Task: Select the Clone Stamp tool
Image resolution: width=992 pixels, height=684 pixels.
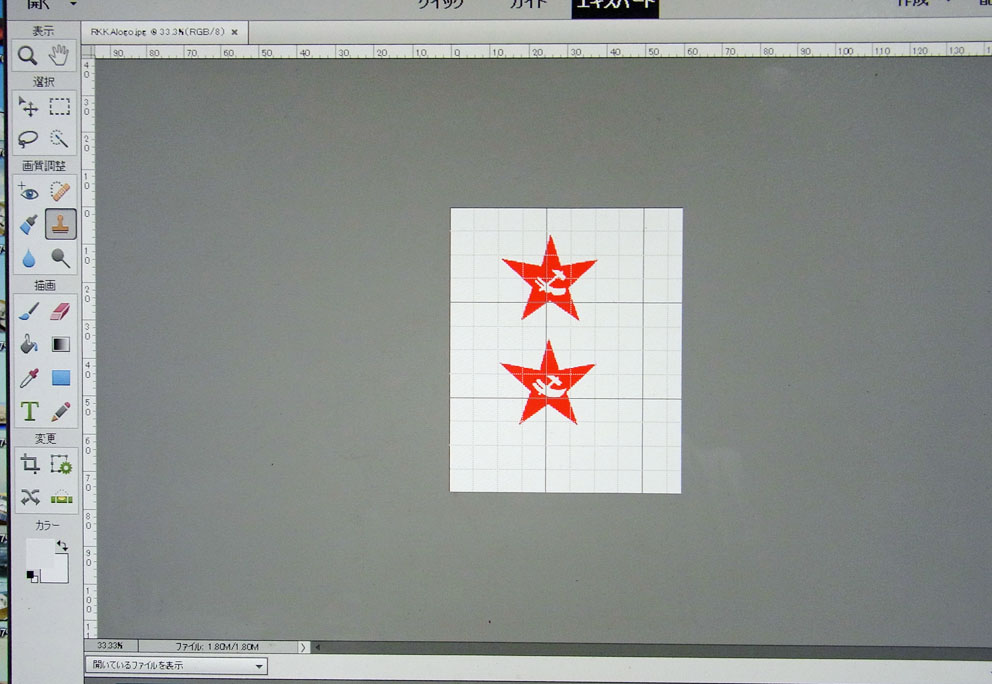Action: tap(61, 225)
